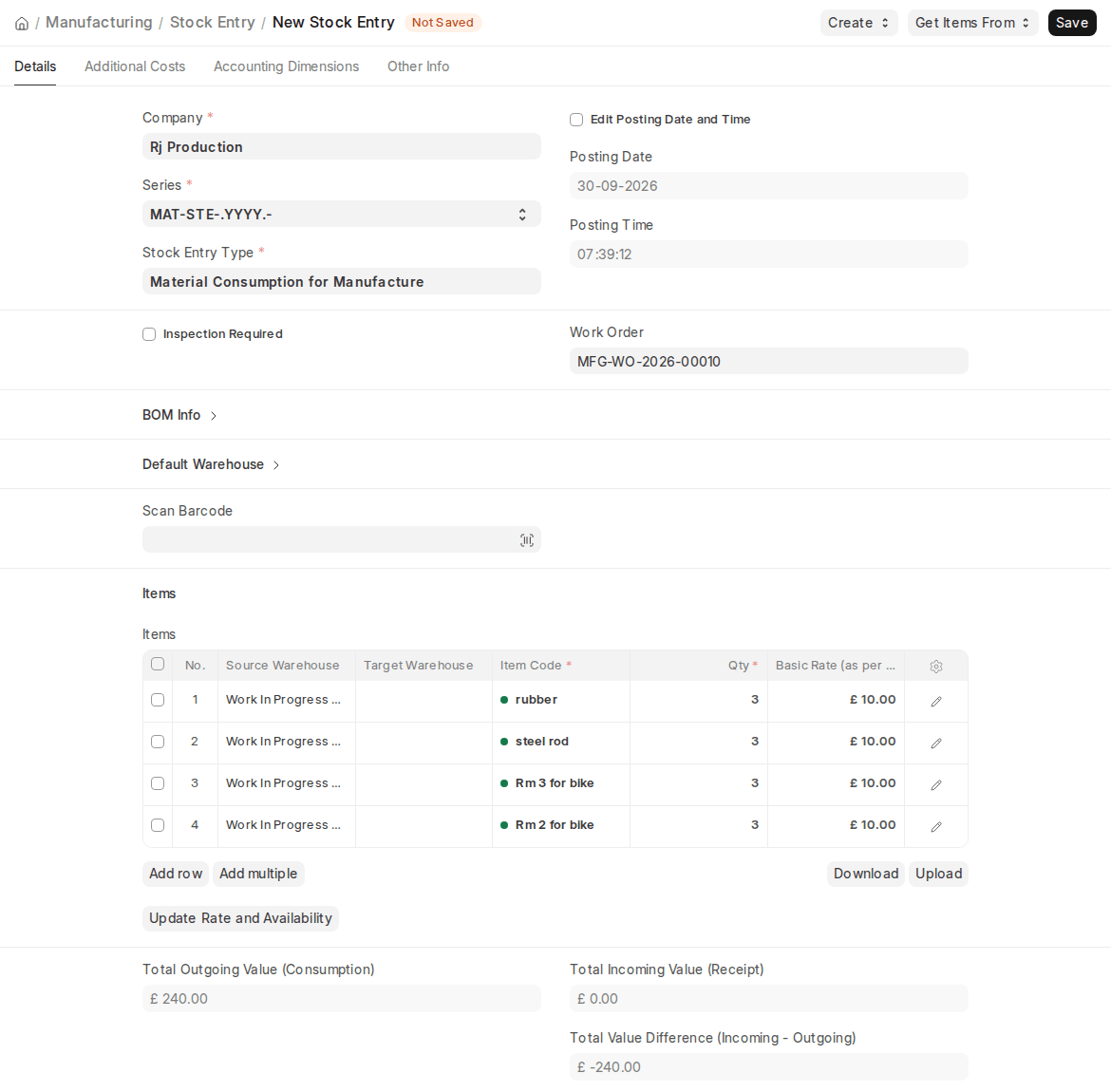Open the Other Info tab
1111x1092 pixels.
click(x=418, y=66)
